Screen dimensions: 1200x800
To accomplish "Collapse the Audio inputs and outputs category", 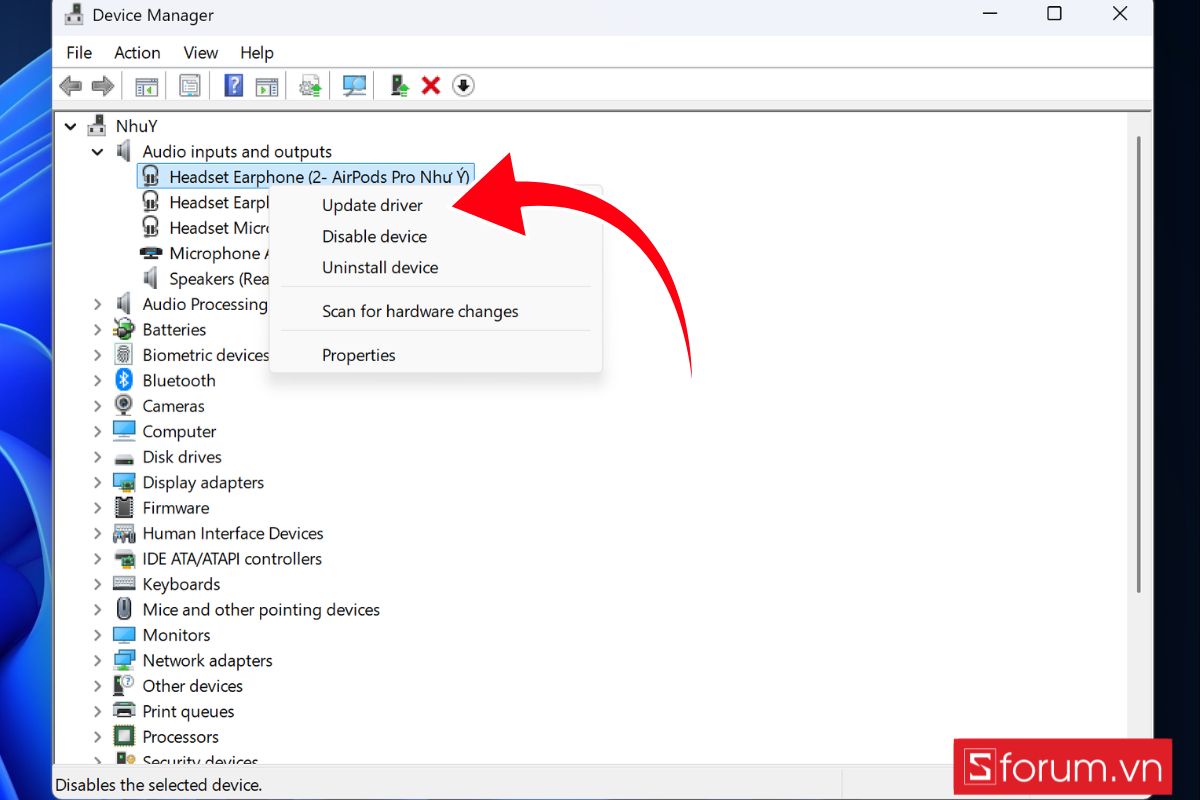I will click(97, 152).
